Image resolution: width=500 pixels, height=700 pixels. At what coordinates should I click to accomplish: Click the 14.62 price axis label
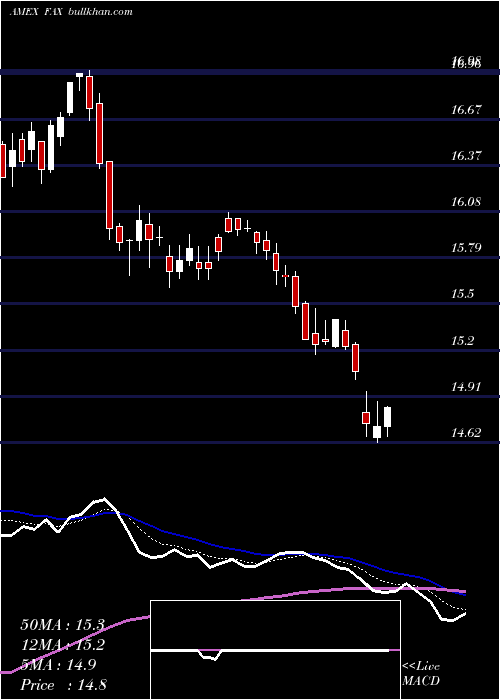tap(466, 433)
